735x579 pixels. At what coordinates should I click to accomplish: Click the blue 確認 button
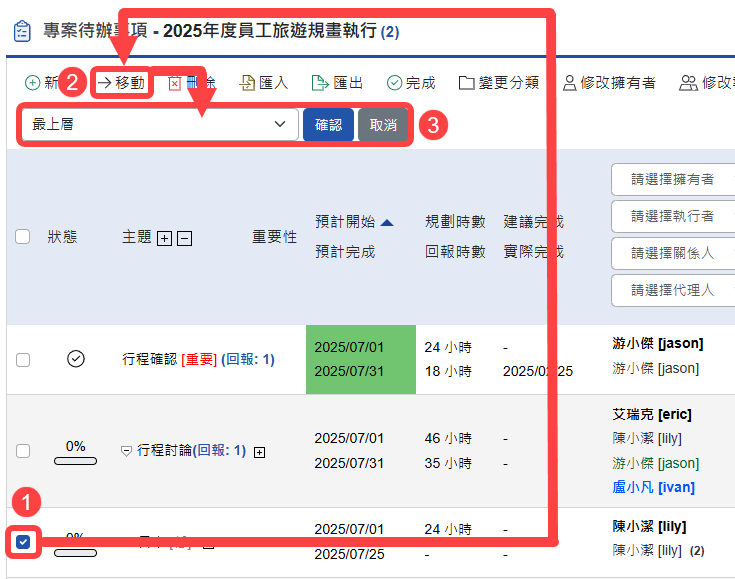[328, 125]
